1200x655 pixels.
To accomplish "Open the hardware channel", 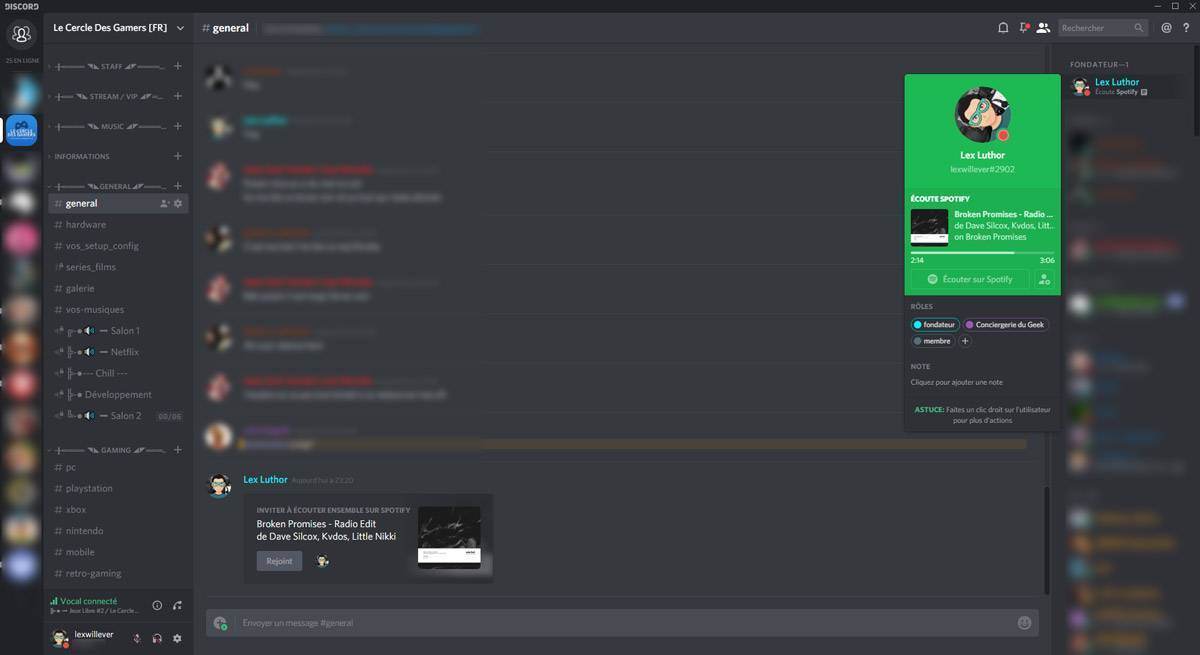I will point(118,225).
